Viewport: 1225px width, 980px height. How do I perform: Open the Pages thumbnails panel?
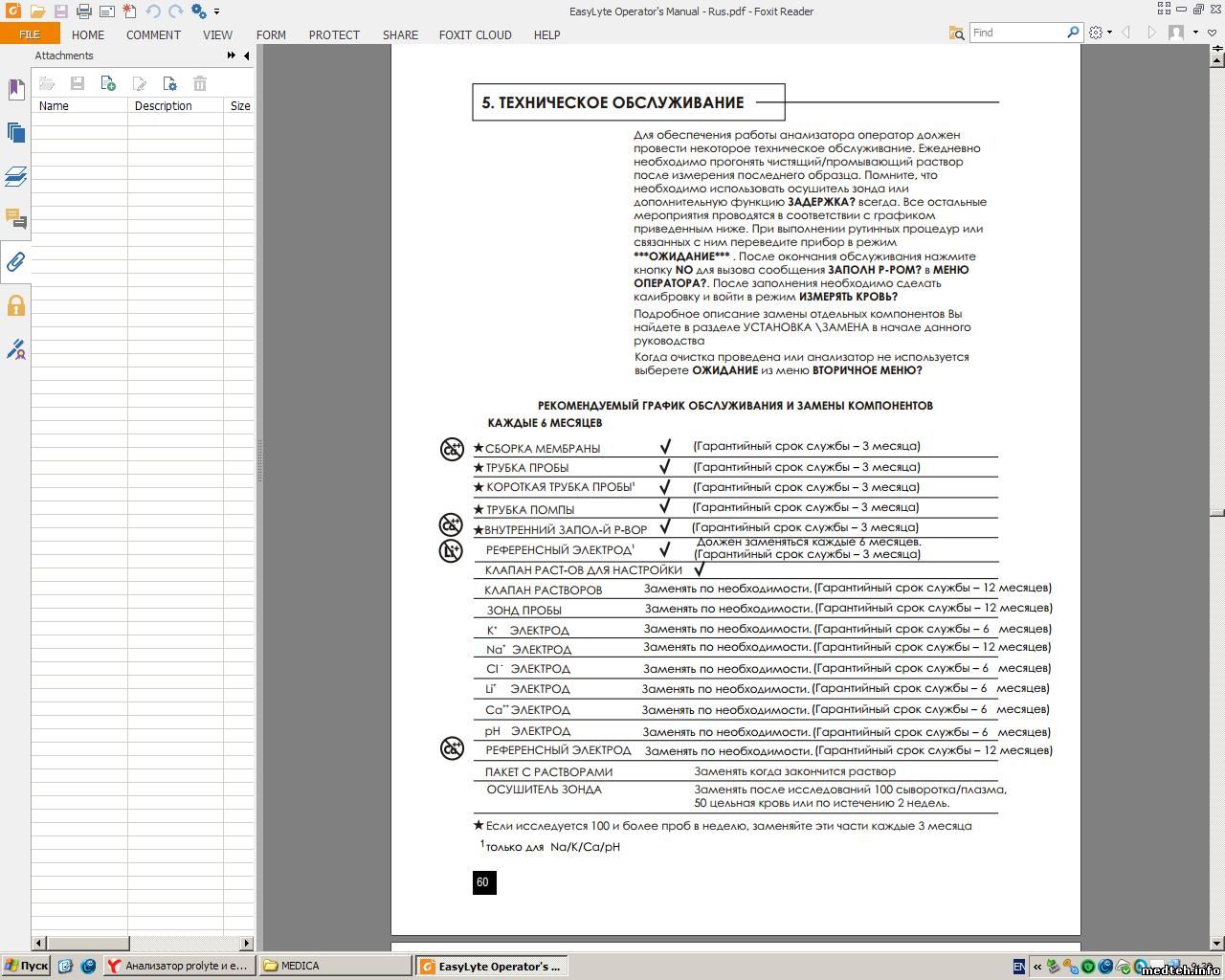pyautogui.click(x=15, y=133)
